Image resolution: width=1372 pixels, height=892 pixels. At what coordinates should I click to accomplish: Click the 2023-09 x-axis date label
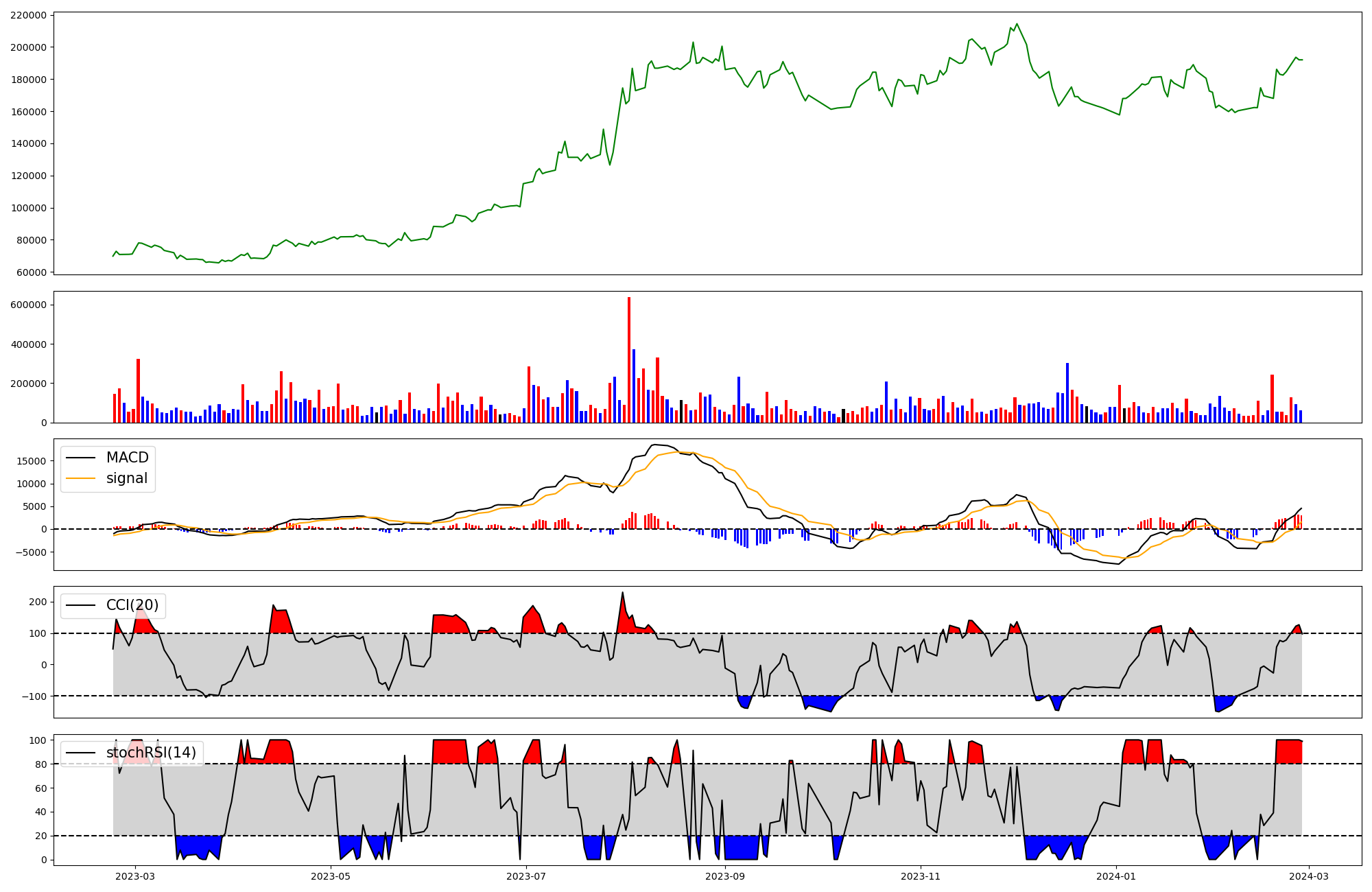(x=725, y=876)
